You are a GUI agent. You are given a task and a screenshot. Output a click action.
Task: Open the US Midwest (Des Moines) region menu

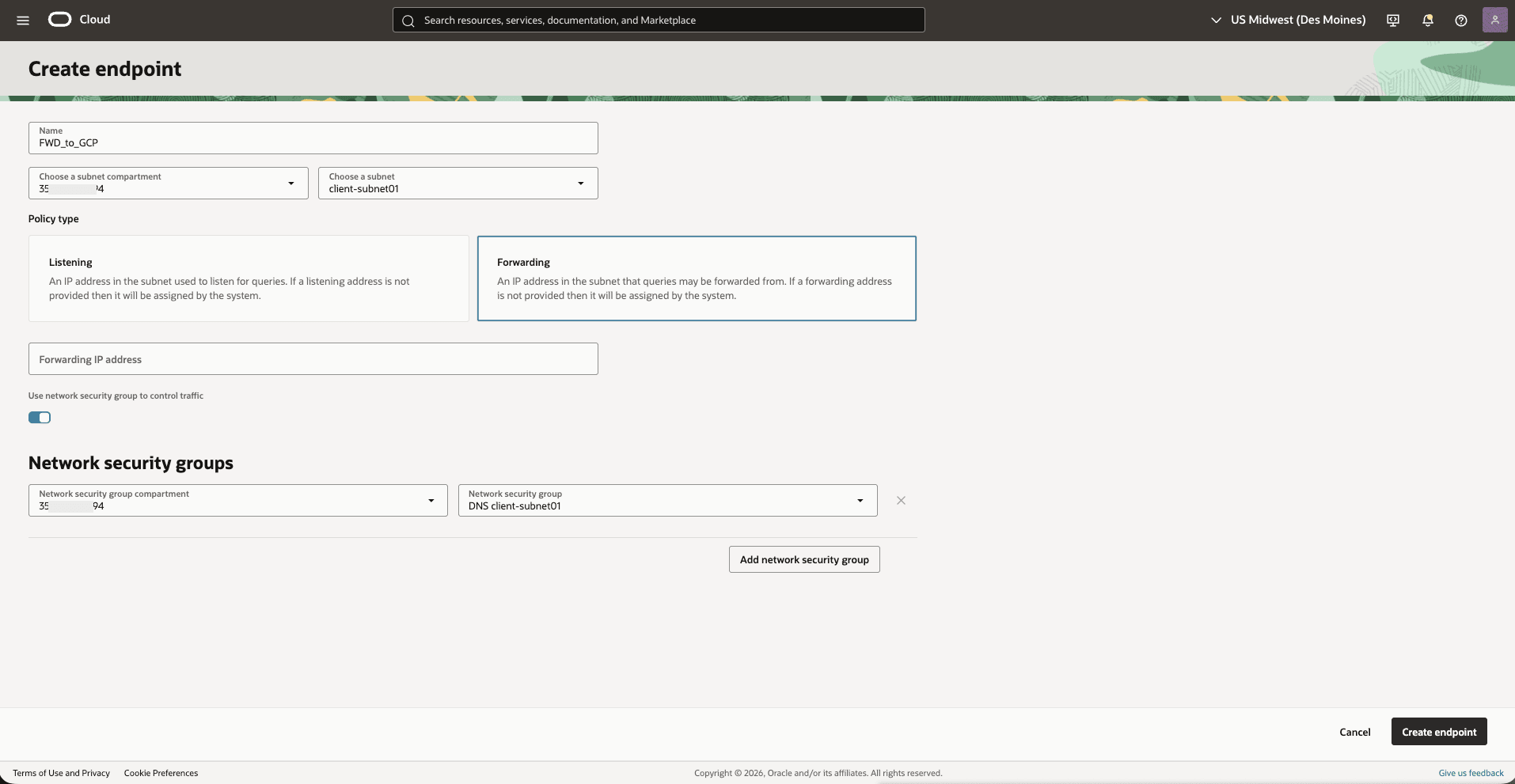point(1297,20)
